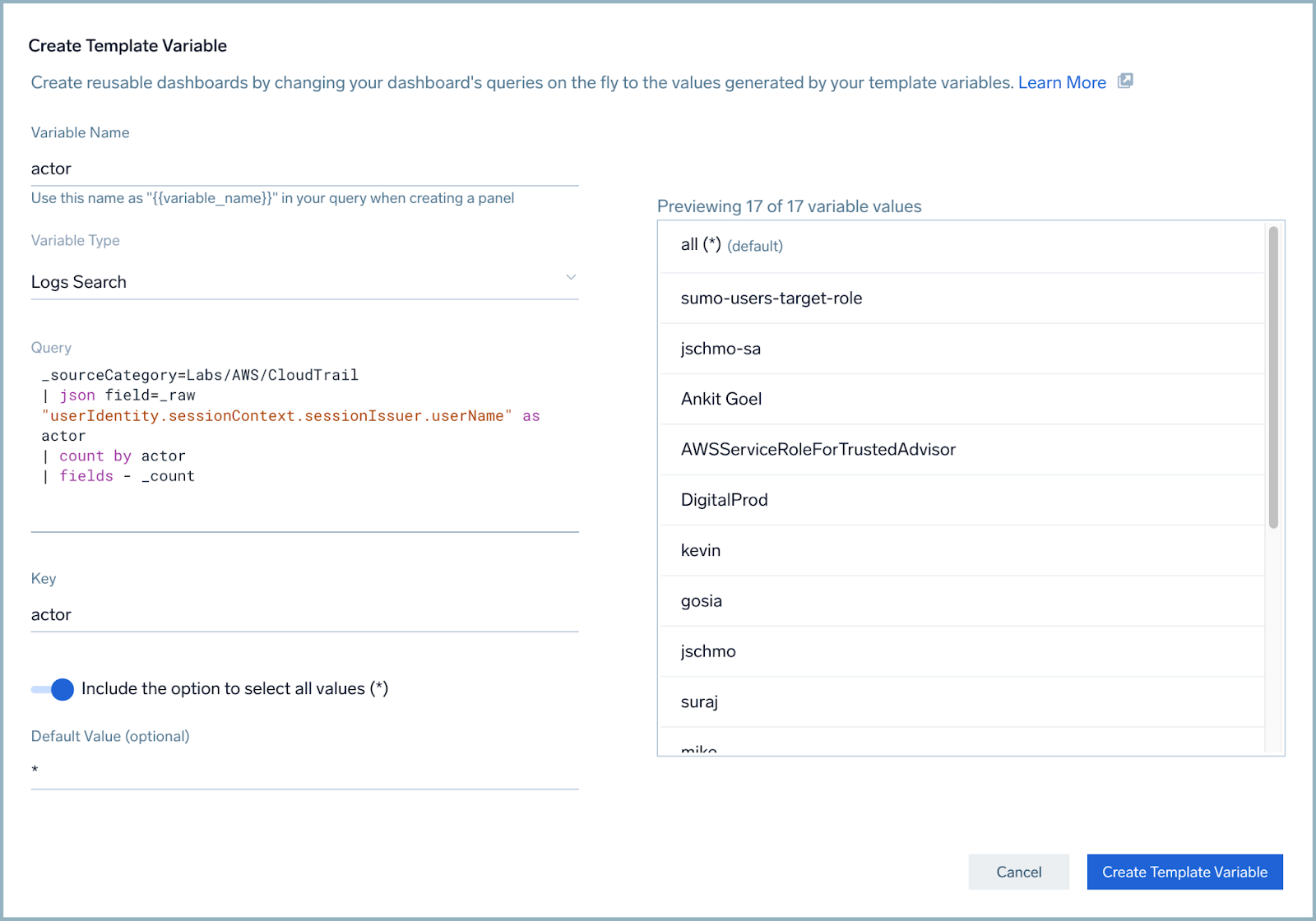
Task: Click the external link icon beside Learn More
Action: point(1125,81)
